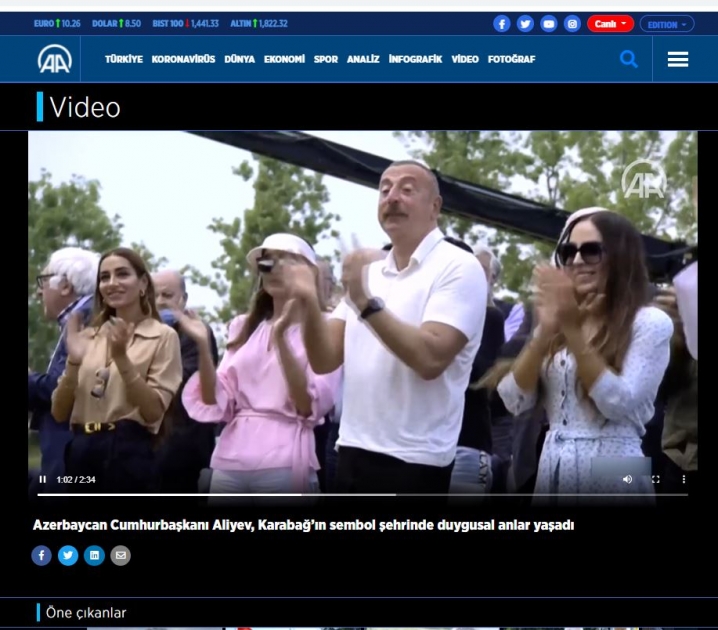Open the YouTube icon in top bar
The image size is (718, 630).
549,24
